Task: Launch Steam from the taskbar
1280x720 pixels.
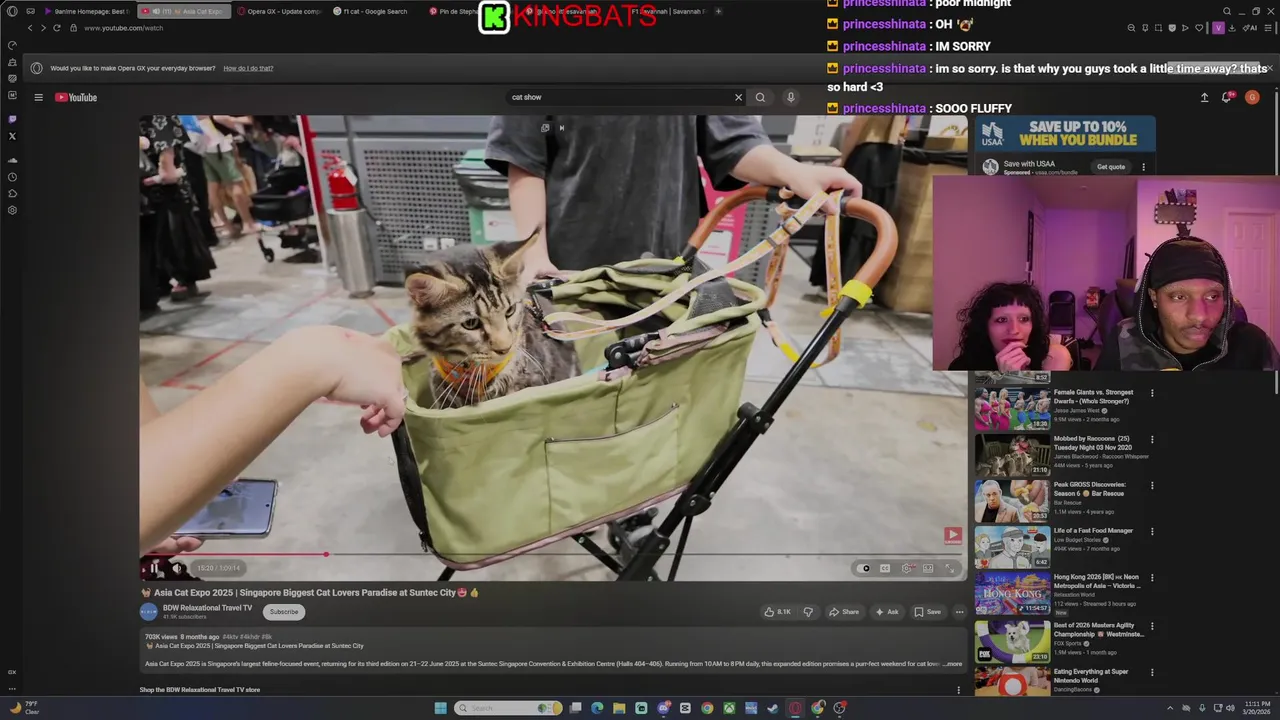Action: click(x=773, y=708)
